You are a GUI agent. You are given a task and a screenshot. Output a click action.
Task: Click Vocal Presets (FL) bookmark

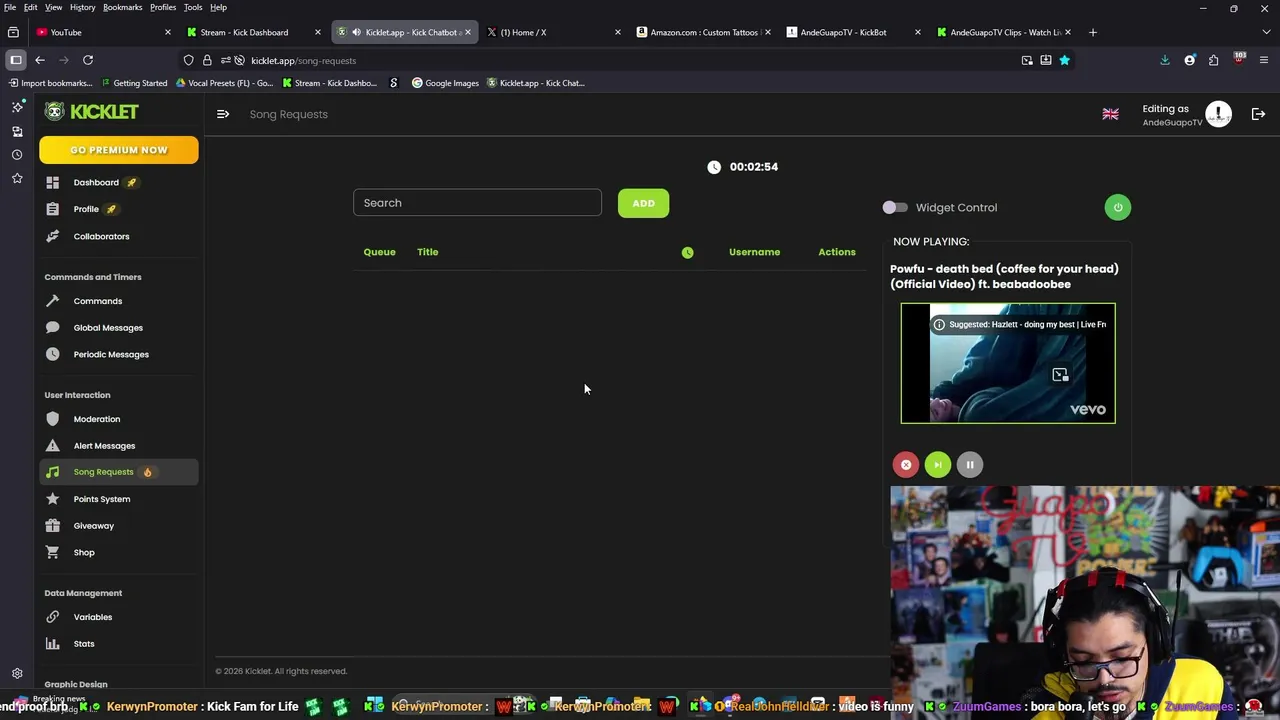225,83
